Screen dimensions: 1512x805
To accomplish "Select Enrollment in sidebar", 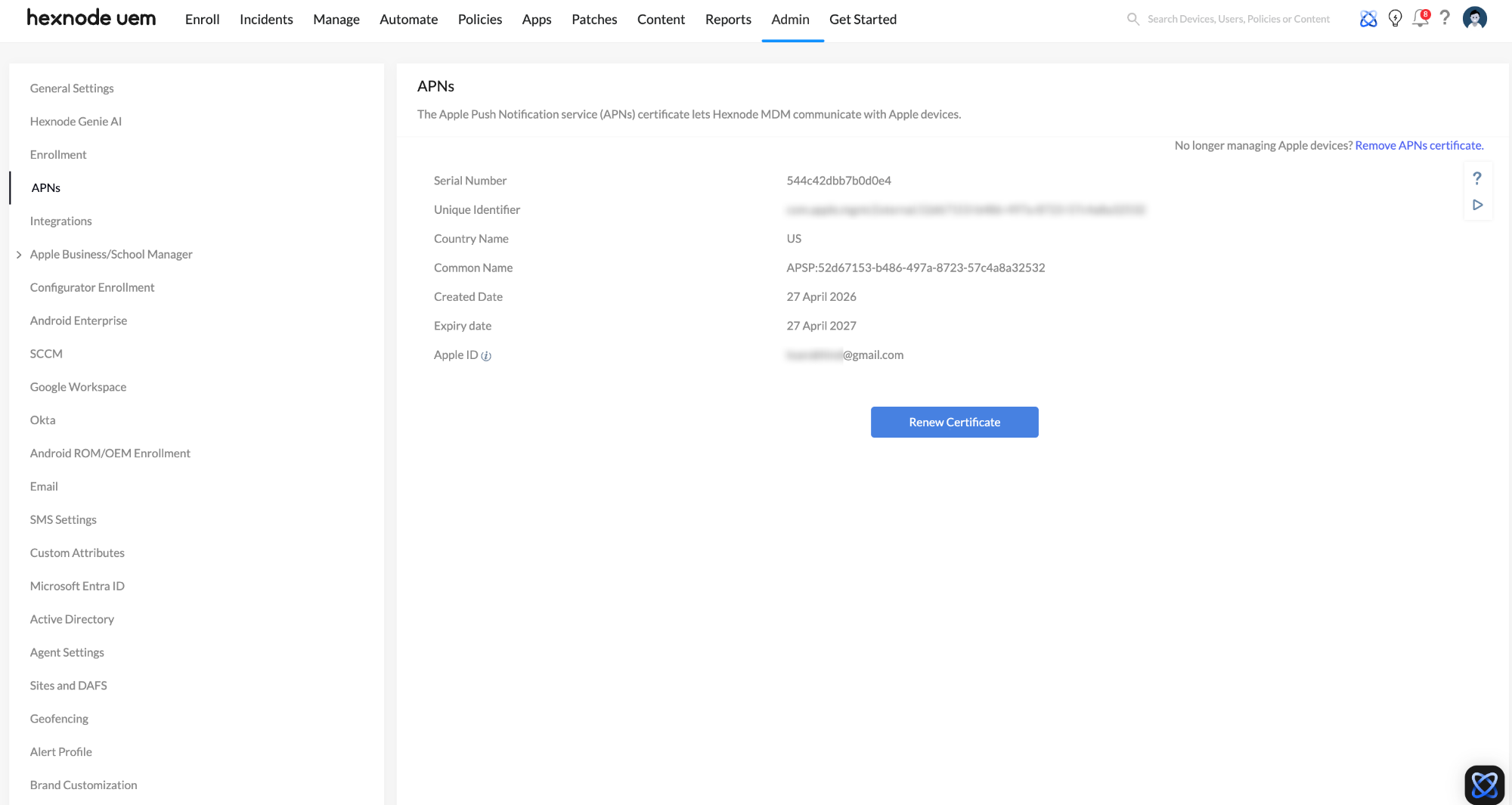I will 58,155.
